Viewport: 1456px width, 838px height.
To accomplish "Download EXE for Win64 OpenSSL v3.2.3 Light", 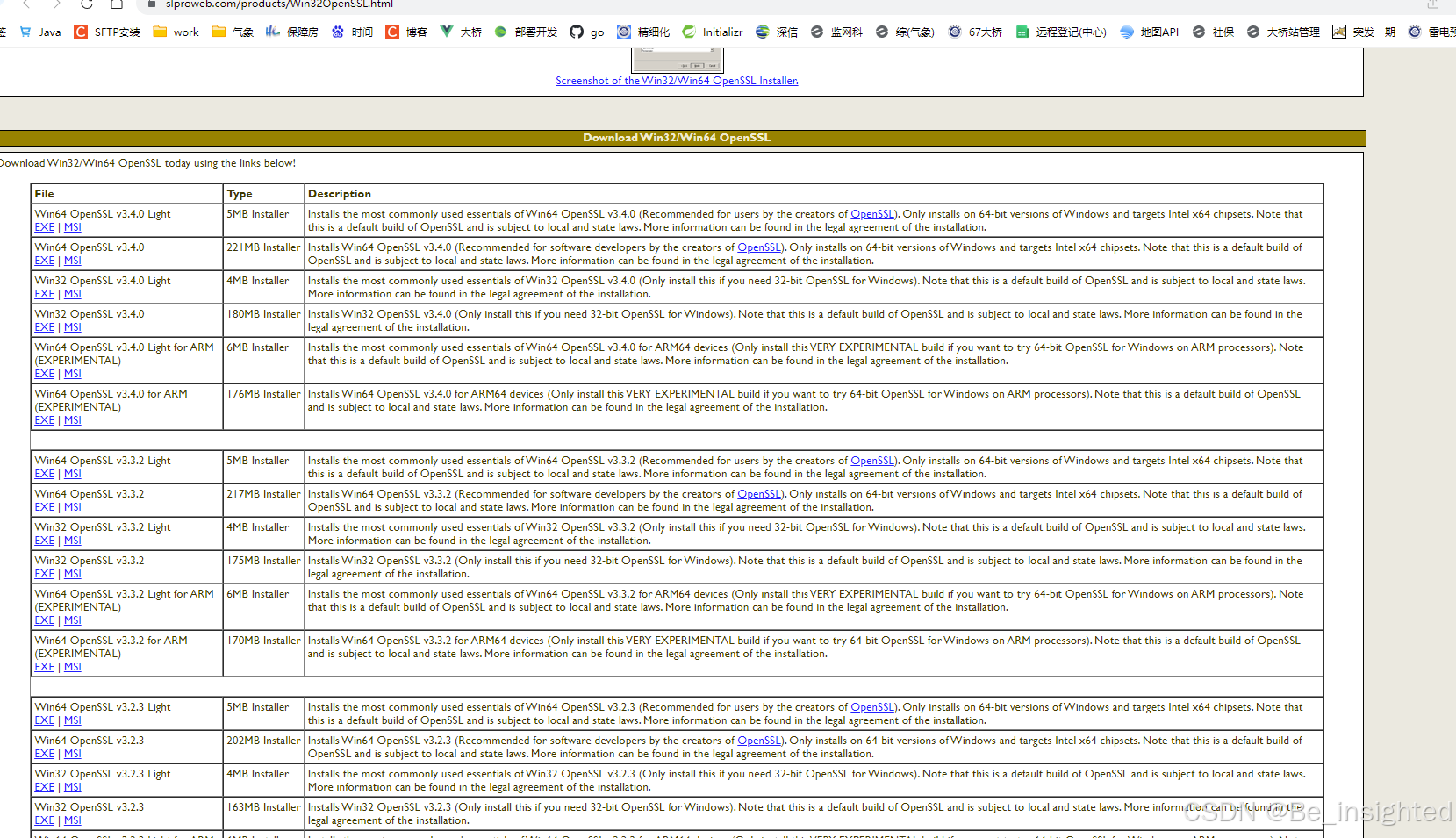I will [45, 720].
